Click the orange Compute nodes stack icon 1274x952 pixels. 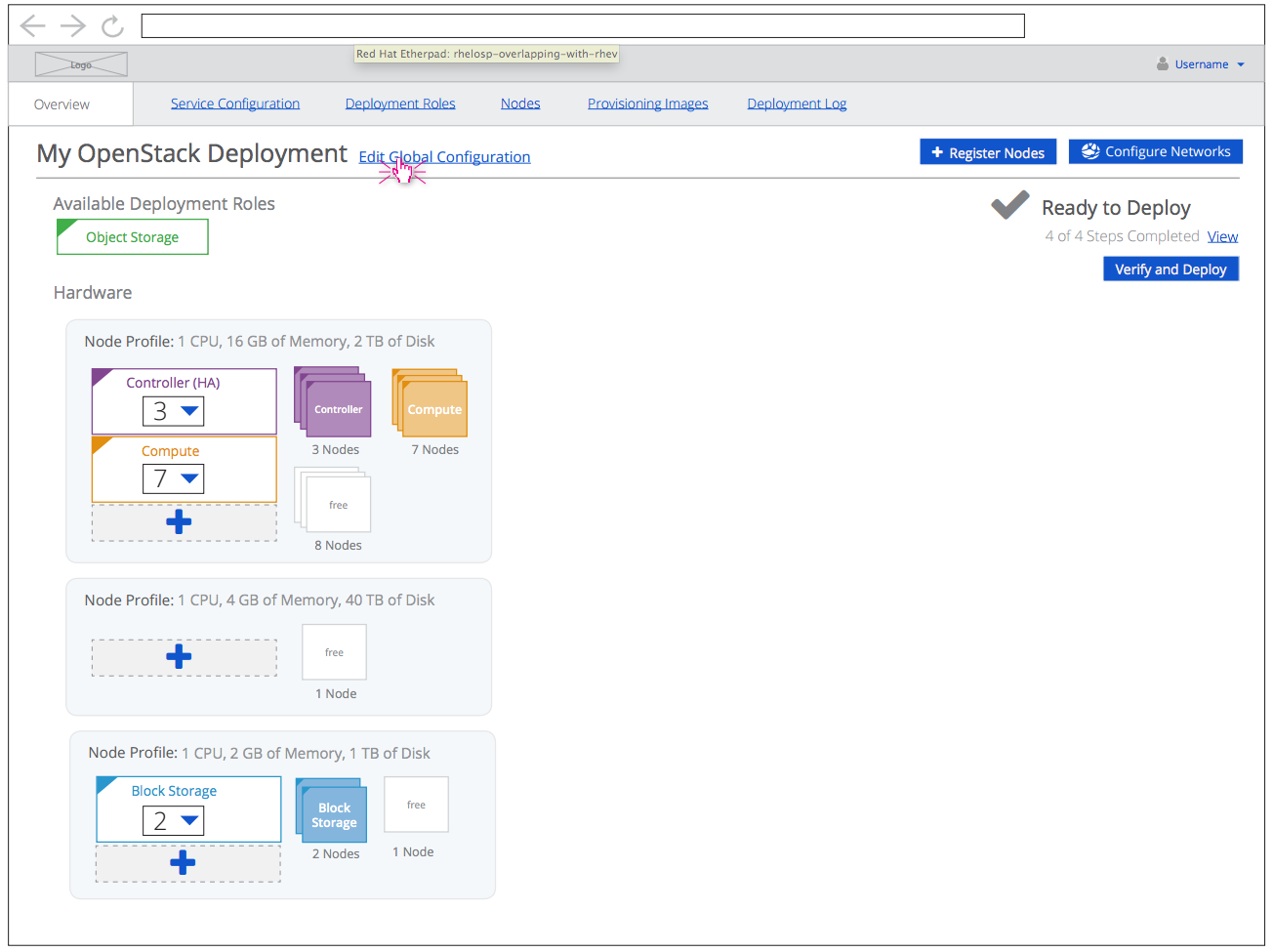pyautogui.click(x=431, y=403)
